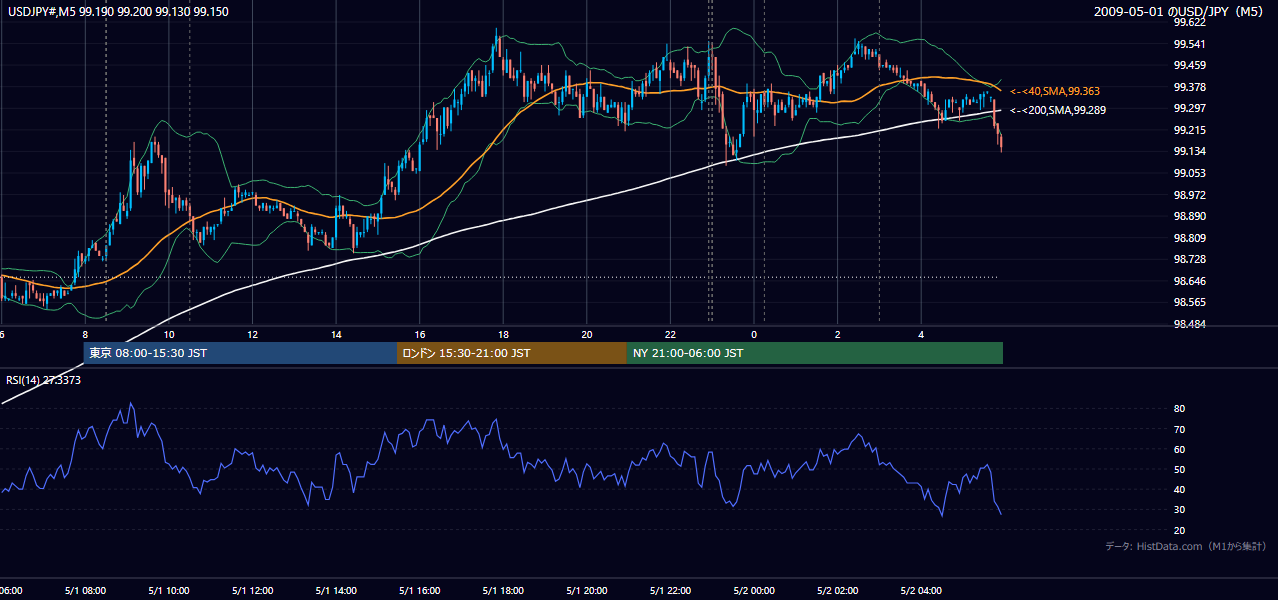The image size is (1278, 600).
Task: Click the 5/1 18:00 time label
Action: (x=503, y=590)
